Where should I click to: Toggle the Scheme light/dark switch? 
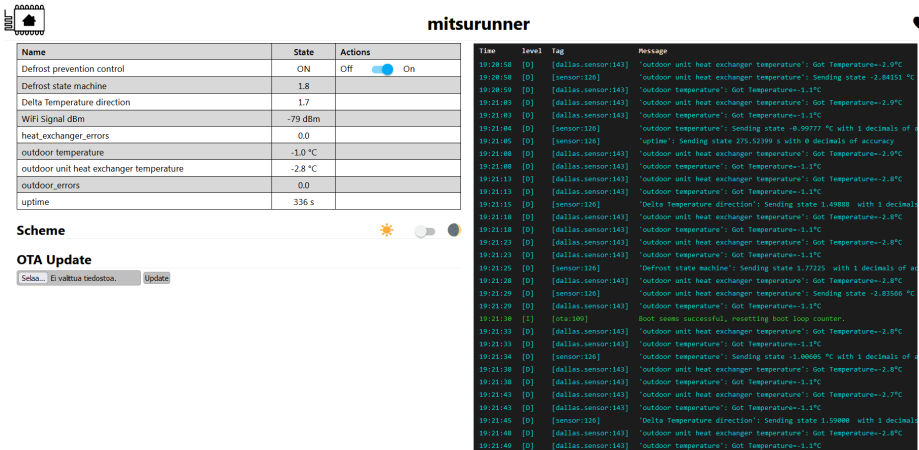(x=425, y=231)
